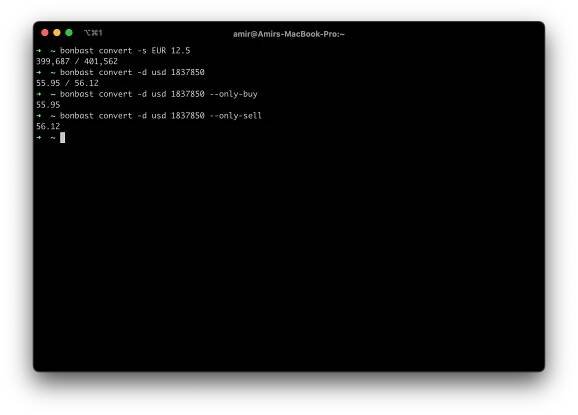Image resolution: width=578 pixels, height=415 pixels.
Task: Click the first prompt arrow before EUR command
Action: click(x=39, y=50)
